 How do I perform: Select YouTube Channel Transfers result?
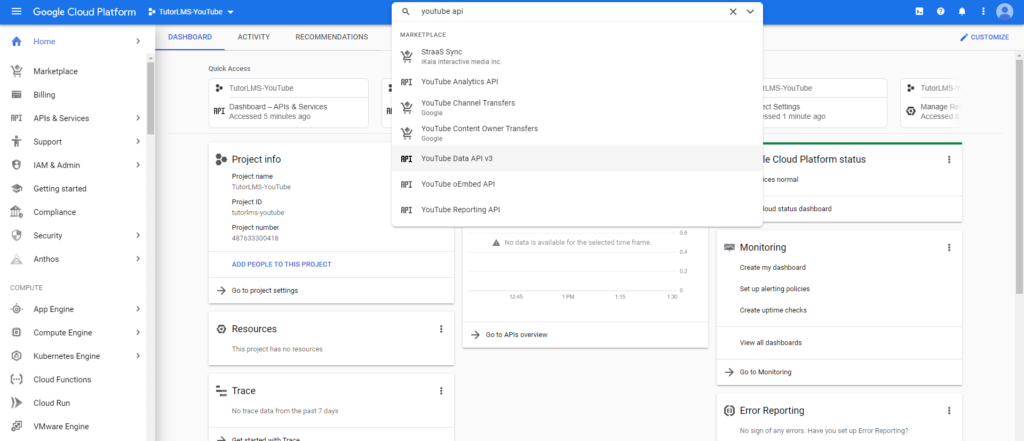click(x=577, y=107)
